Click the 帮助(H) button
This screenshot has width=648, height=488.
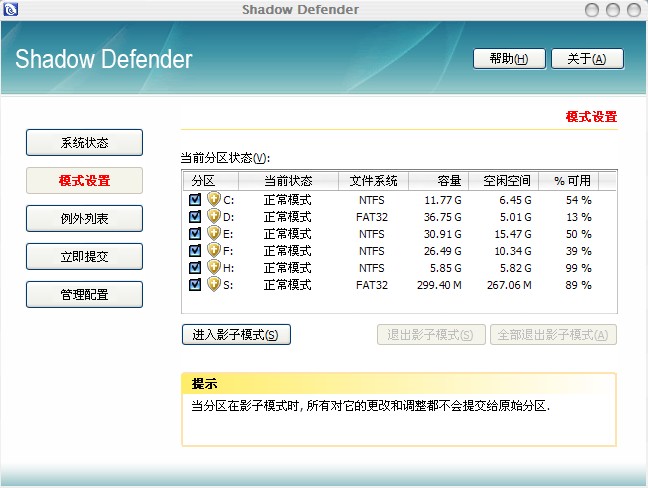[x=509, y=59]
